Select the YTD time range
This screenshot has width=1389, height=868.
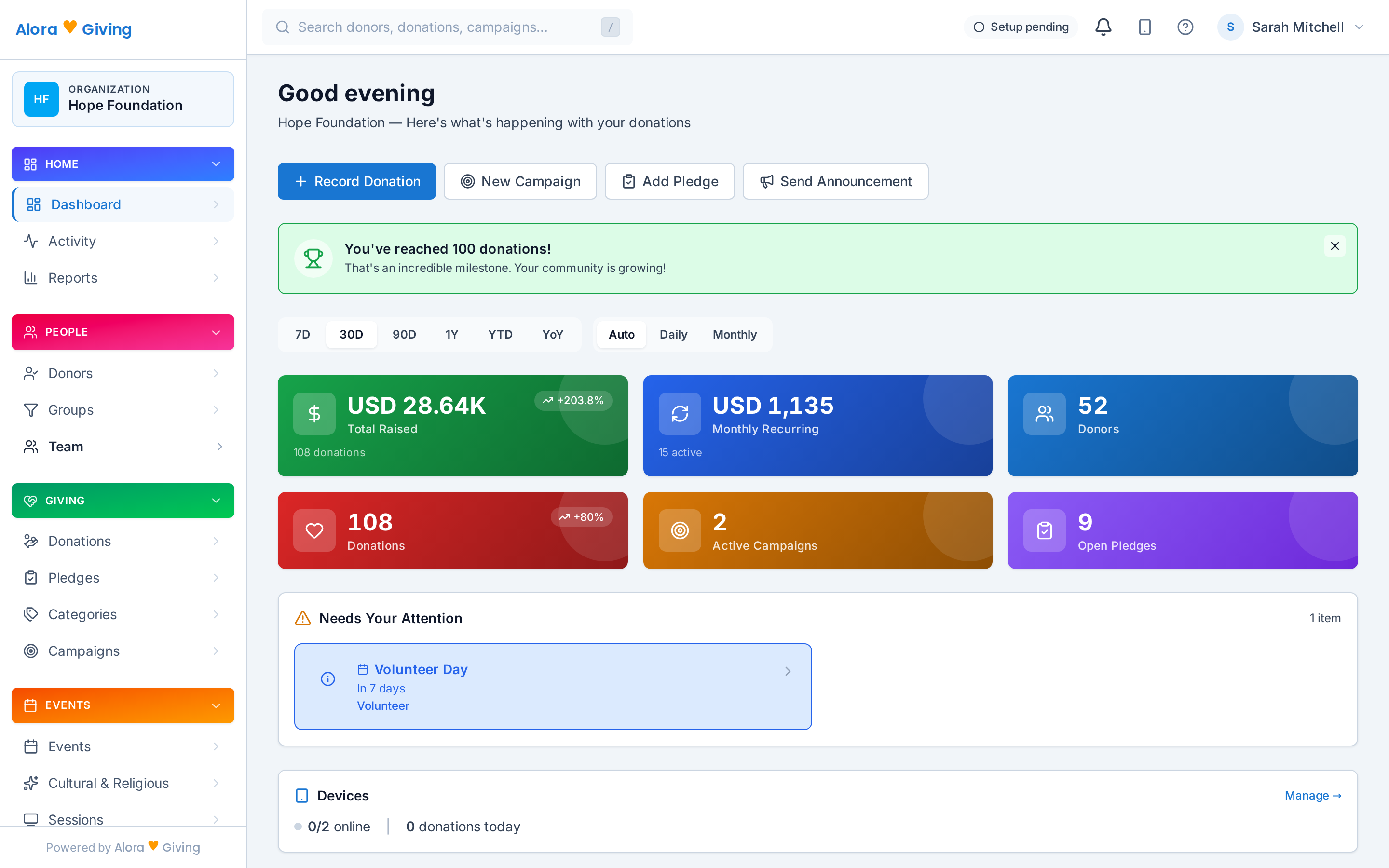[x=500, y=334]
